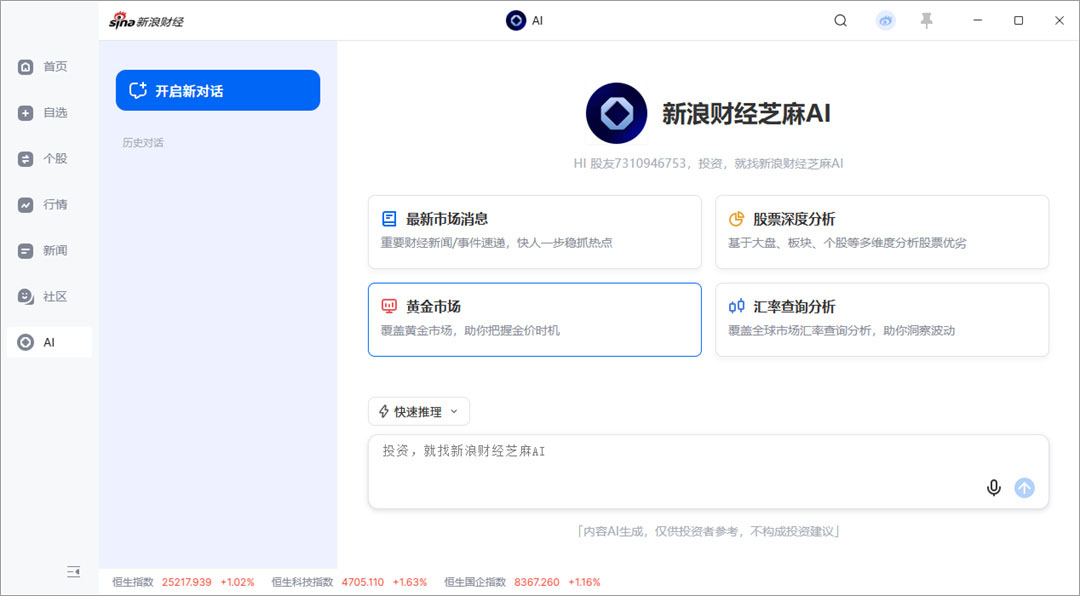Go to 自选 watchlist in sidebar
Viewport: 1080px width, 596px height.
click(x=48, y=113)
